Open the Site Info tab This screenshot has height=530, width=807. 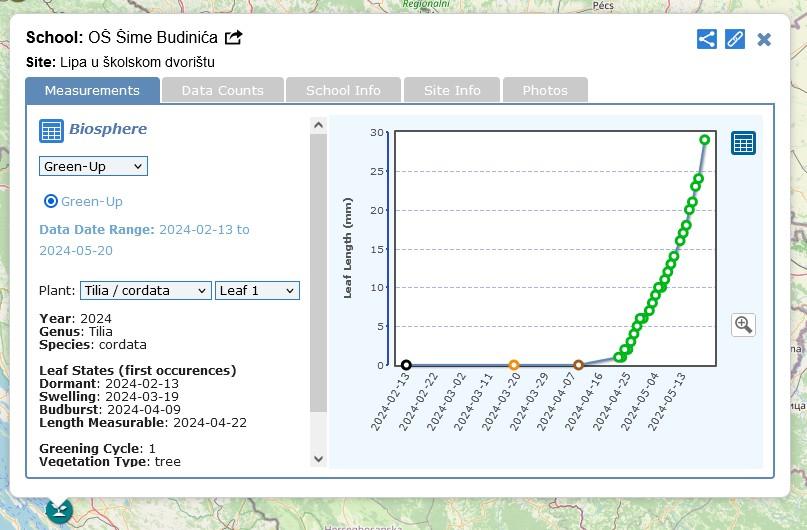pyautogui.click(x=452, y=90)
